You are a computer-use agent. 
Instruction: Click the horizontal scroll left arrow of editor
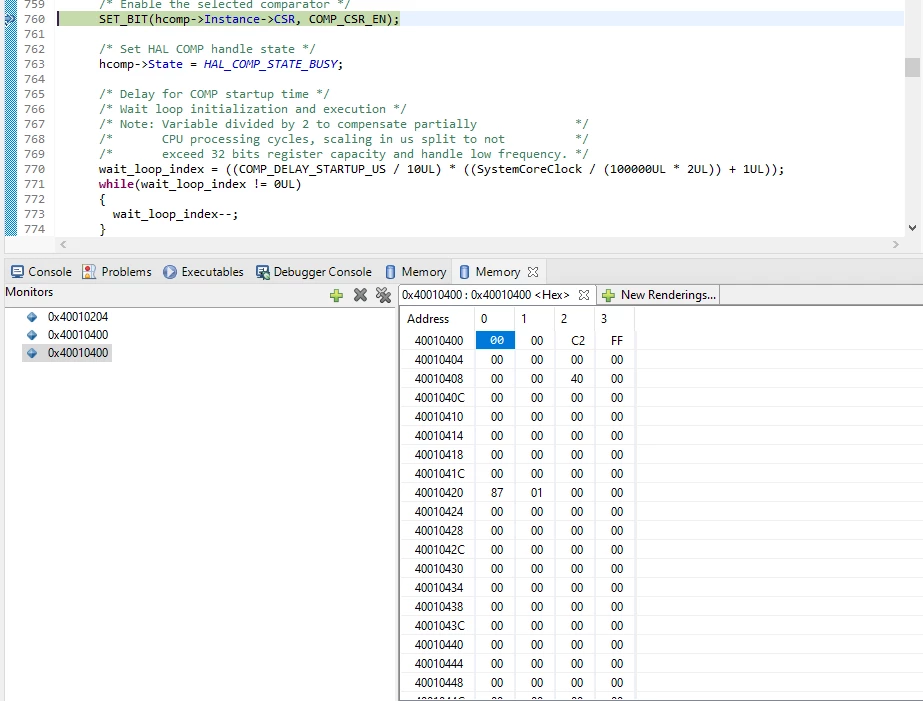coord(63,244)
